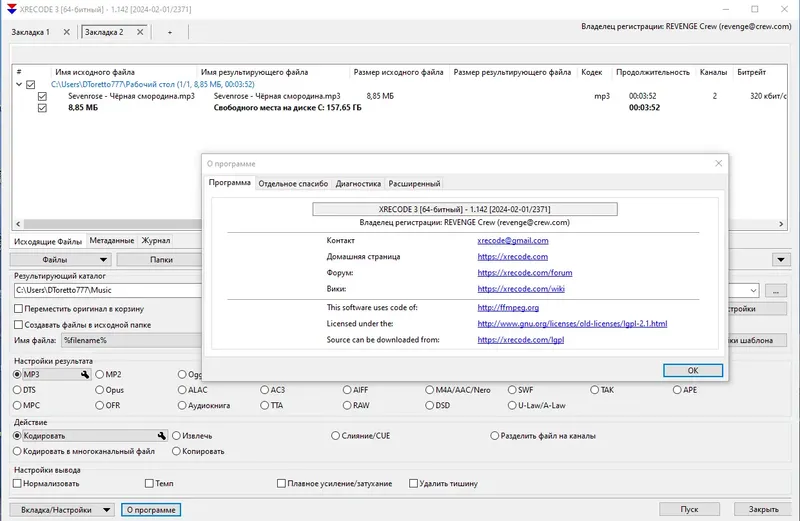The width and height of the screenshot is (800, 521).
Task: Select U-Law/A-Law output format
Action: click(512, 405)
